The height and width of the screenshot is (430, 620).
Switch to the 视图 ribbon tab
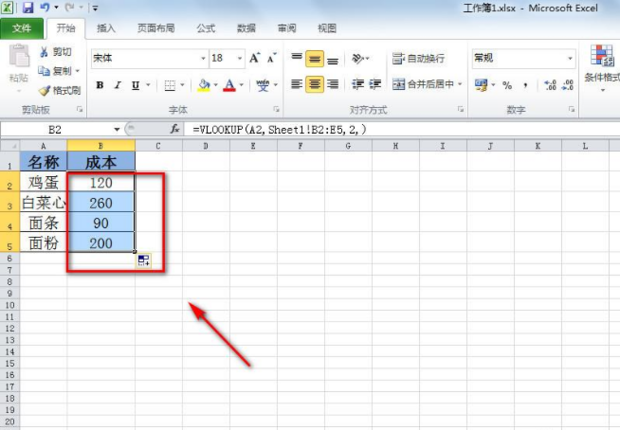point(327,28)
